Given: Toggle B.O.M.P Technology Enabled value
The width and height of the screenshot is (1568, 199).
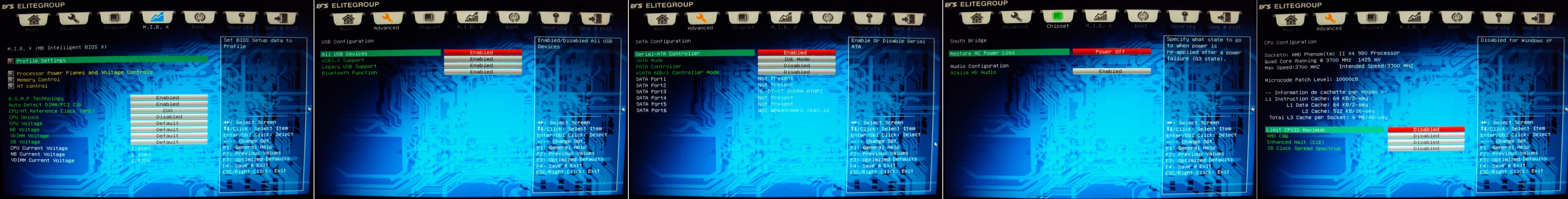Looking at the screenshot, I should pyautogui.click(x=169, y=98).
